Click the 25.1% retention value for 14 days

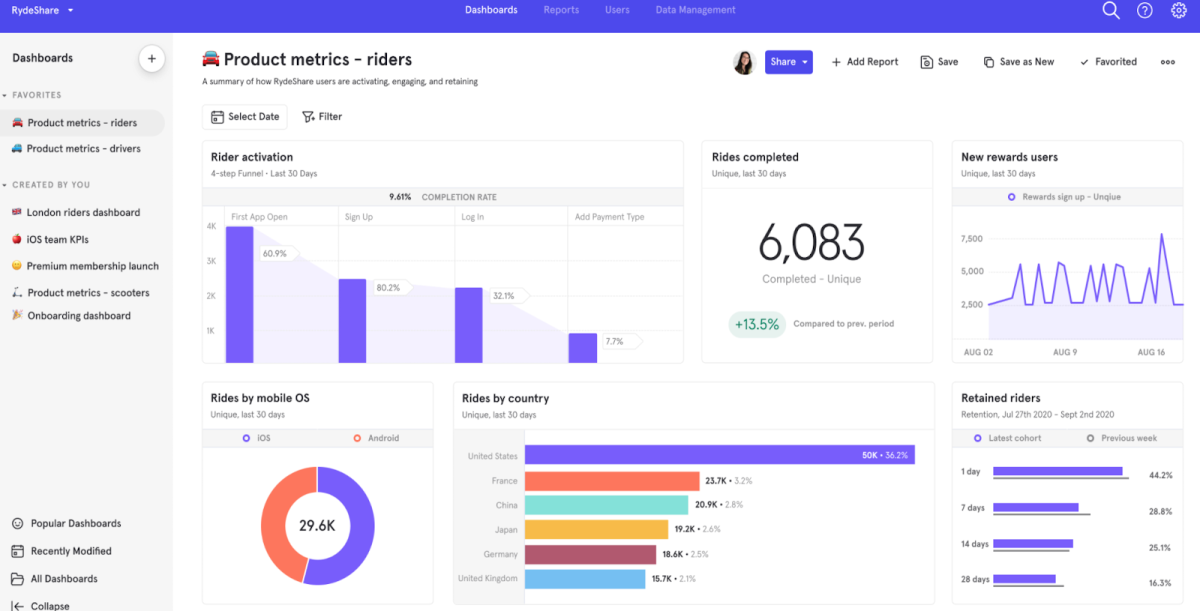(1161, 547)
